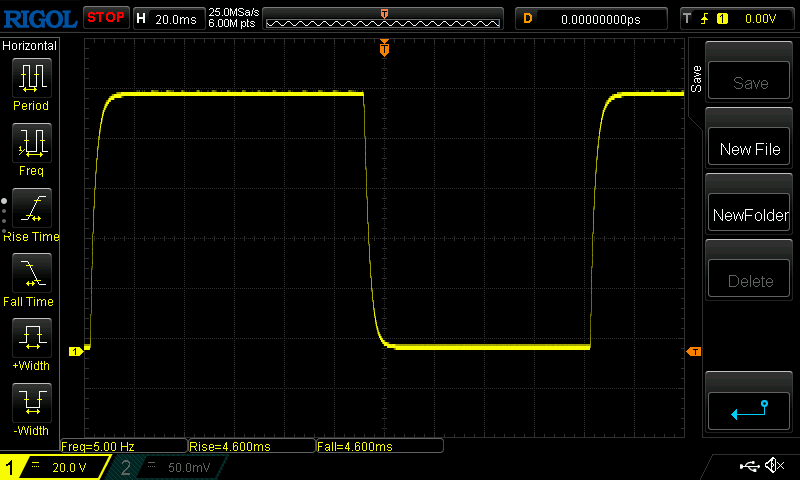The width and height of the screenshot is (800, 480).
Task: Toggle the red STOP run state
Action: (x=106, y=18)
